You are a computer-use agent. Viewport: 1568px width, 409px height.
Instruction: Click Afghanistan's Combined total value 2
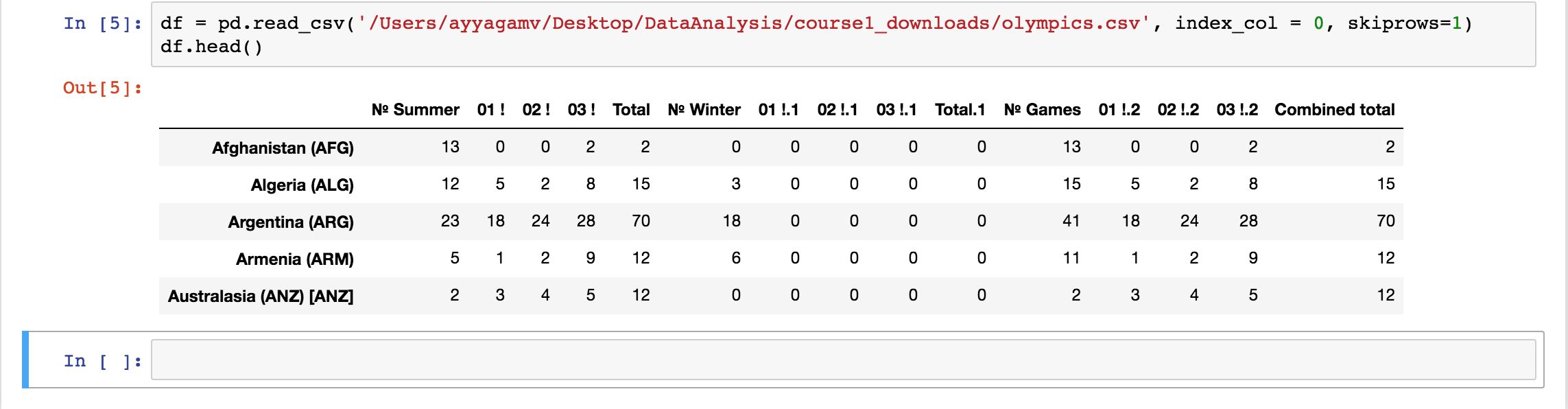pos(1390,147)
